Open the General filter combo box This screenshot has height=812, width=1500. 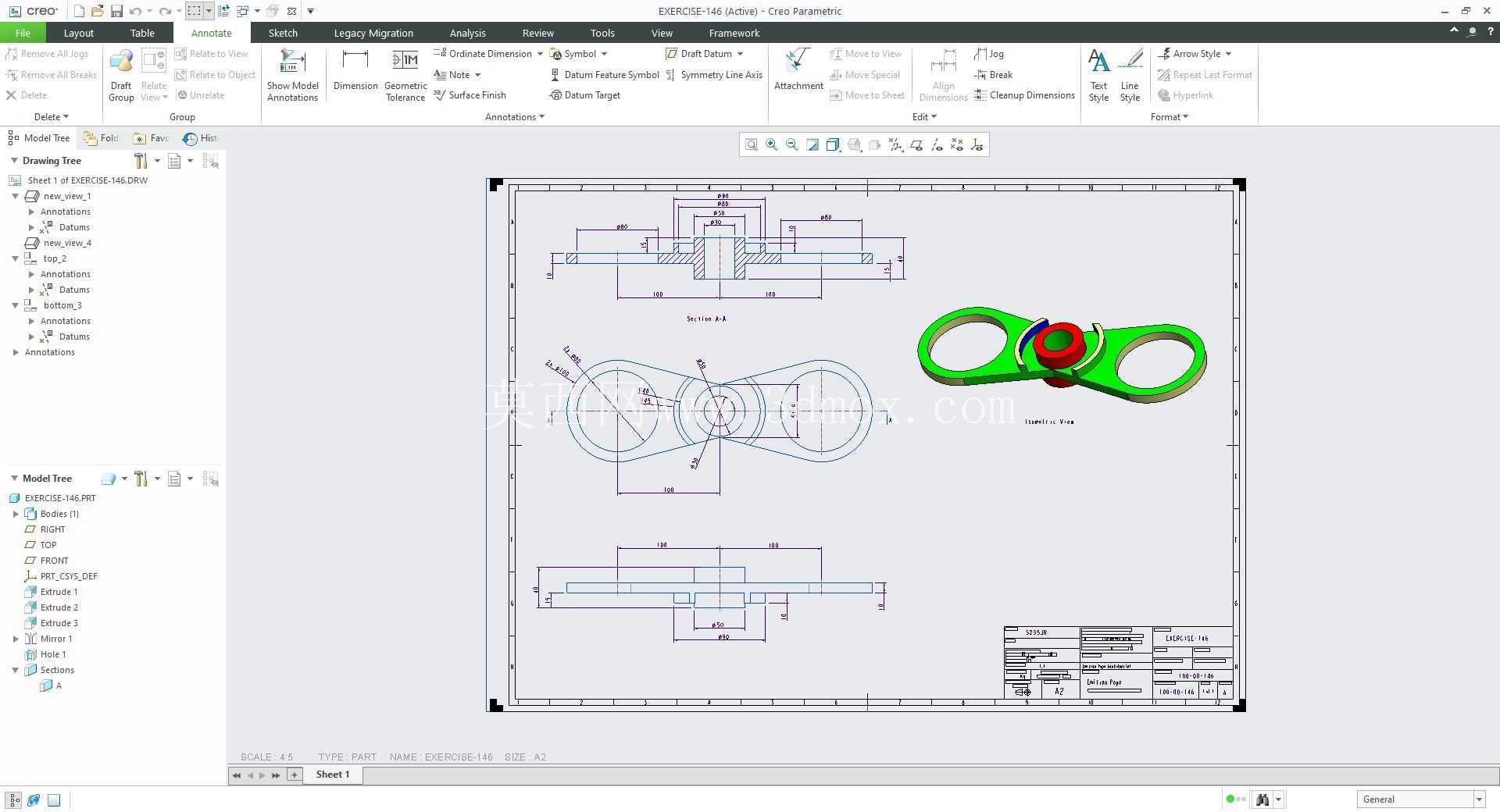coord(1420,799)
